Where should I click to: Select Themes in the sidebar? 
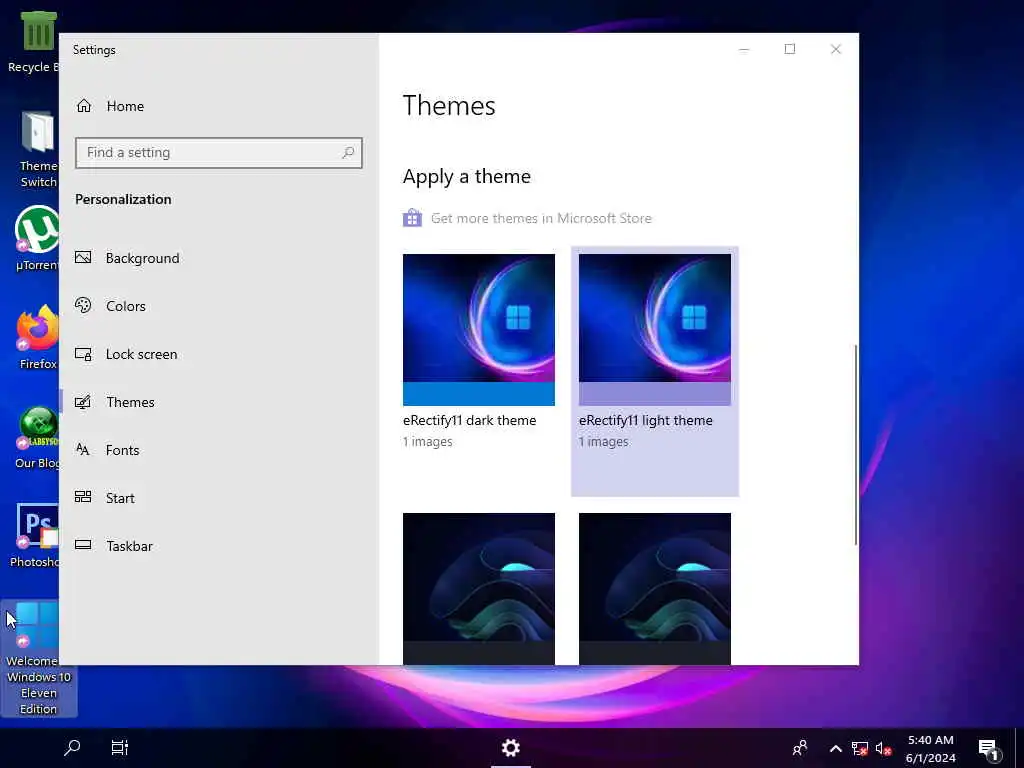click(219, 402)
